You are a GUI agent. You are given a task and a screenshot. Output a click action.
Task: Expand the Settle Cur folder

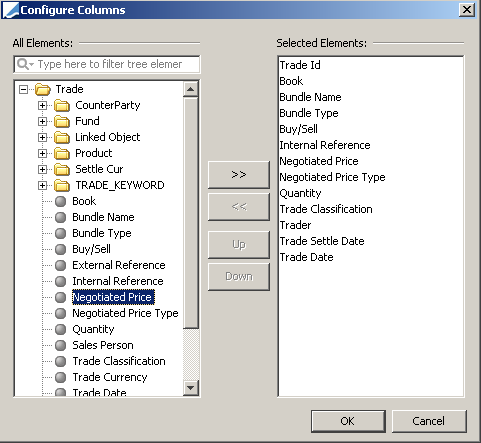coord(42,169)
